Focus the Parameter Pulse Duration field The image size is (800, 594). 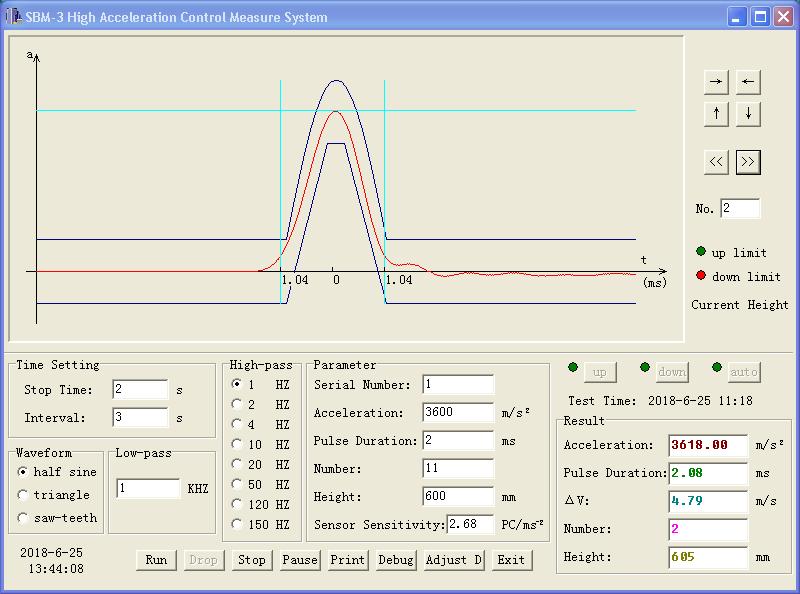[x=458, y=440]
